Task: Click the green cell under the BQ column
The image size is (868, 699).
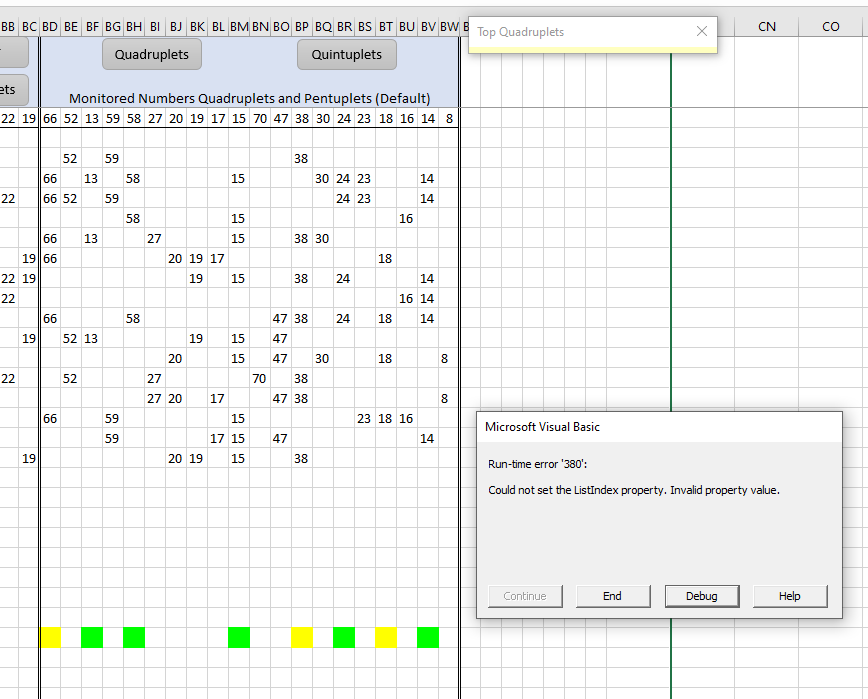Action: (343, 637)
